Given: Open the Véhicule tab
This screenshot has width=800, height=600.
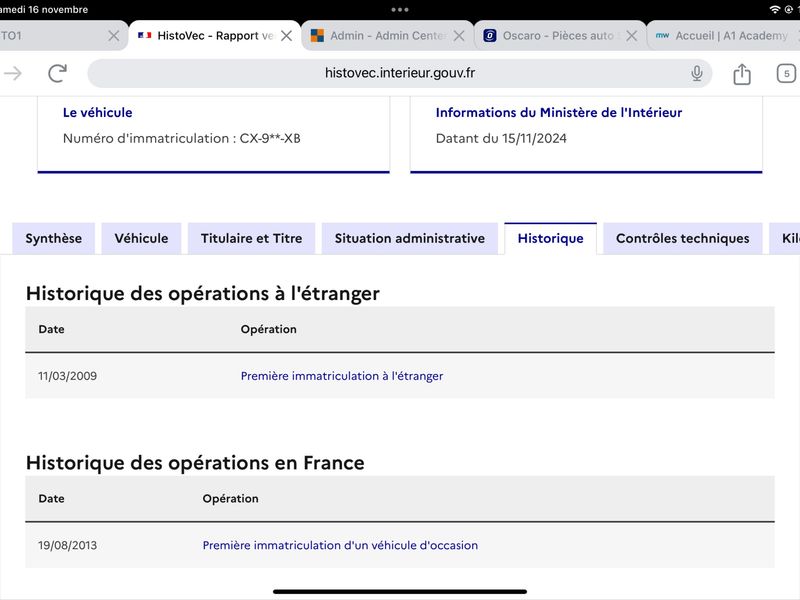Looking at the screenshot, I should pyautogui.click(x=141, y=238).
